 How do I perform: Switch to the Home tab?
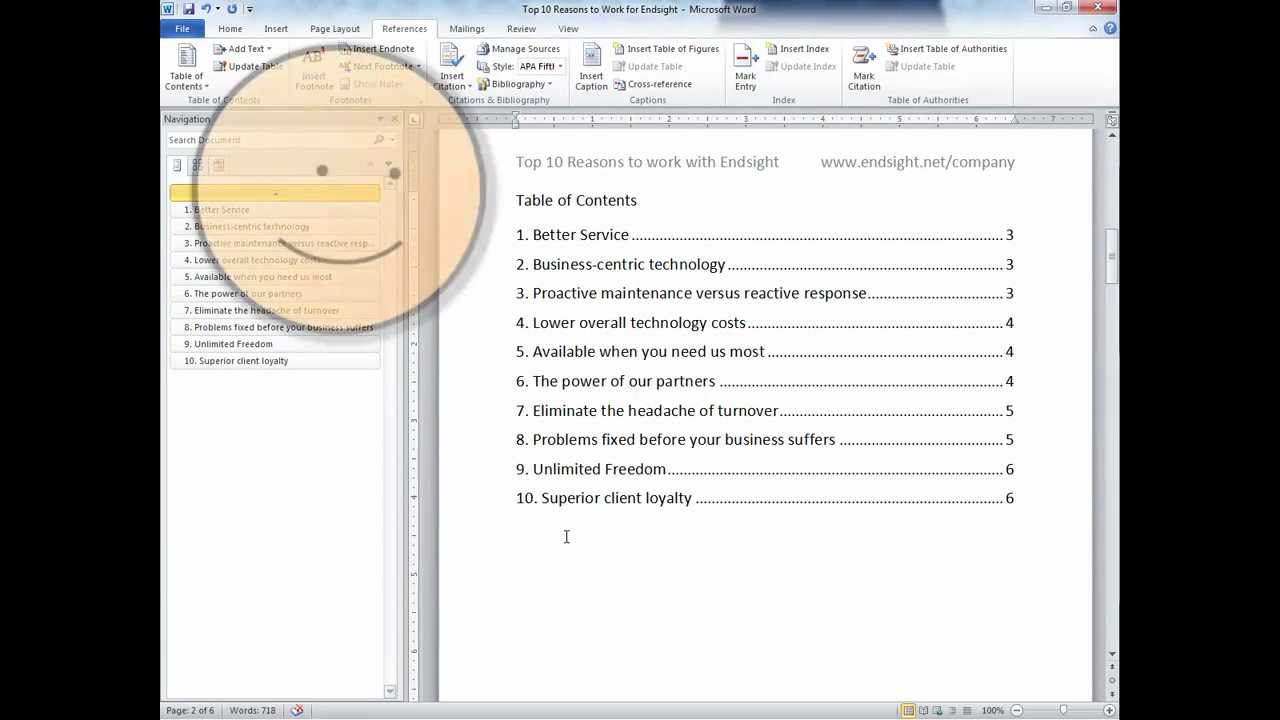click(x=230, y=29)
